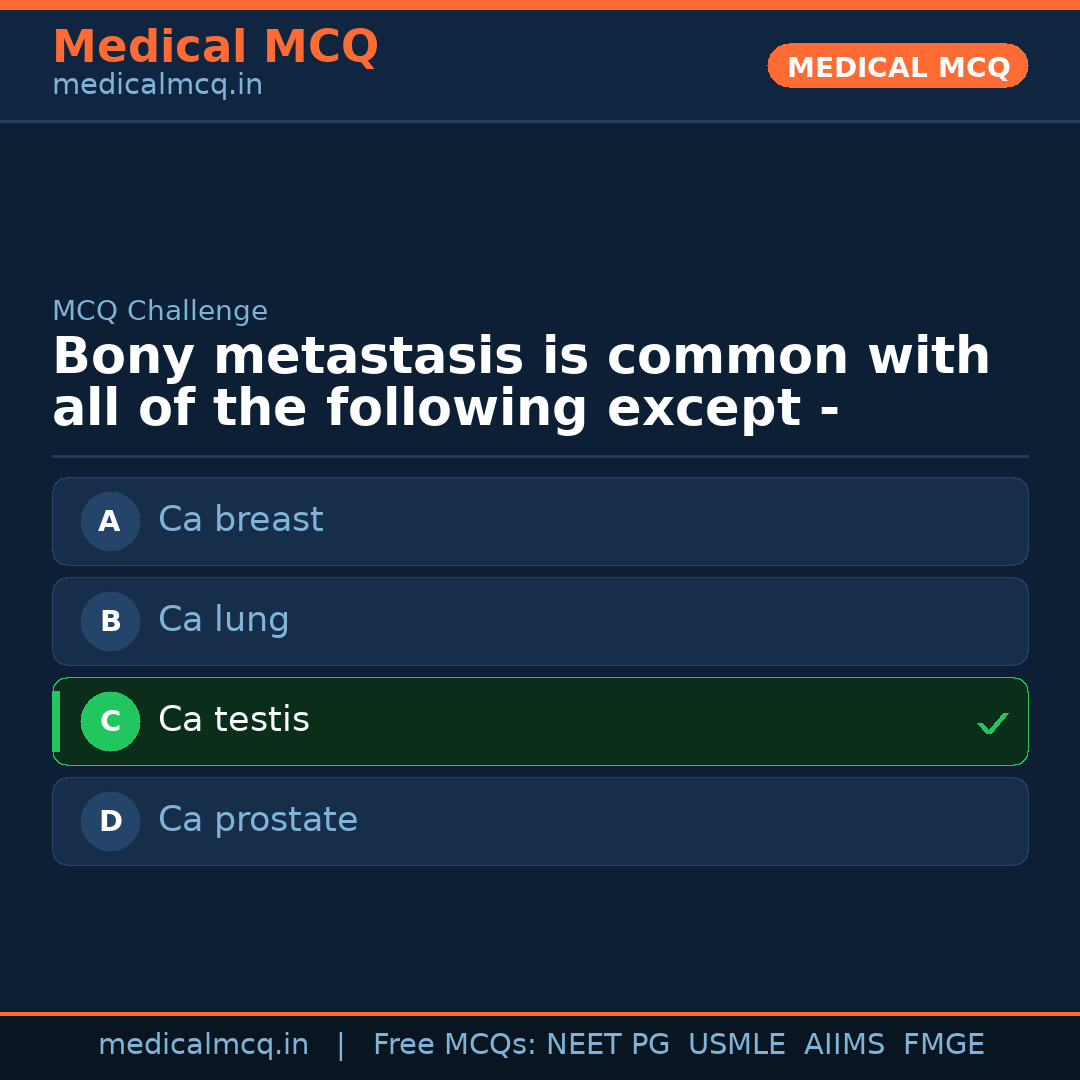This screenshot has width=1080, height=1080.
Task: Click the orange Medical MCQ header title
Action: pyautogui.click(x=215, y=47)
